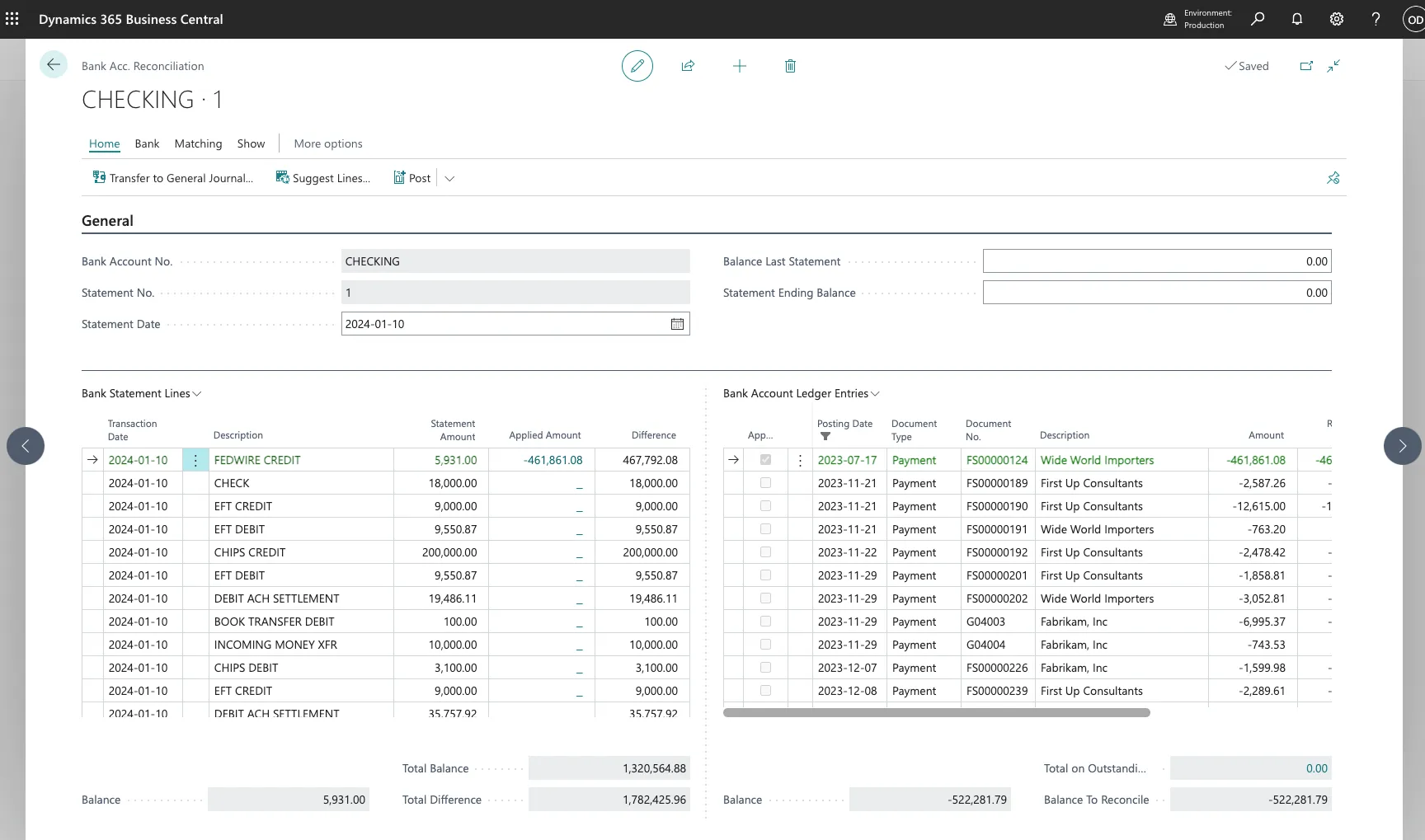Select the BOOK TRANSFER DEBIT line
The image size is (1425, 840).
[386, 622]
